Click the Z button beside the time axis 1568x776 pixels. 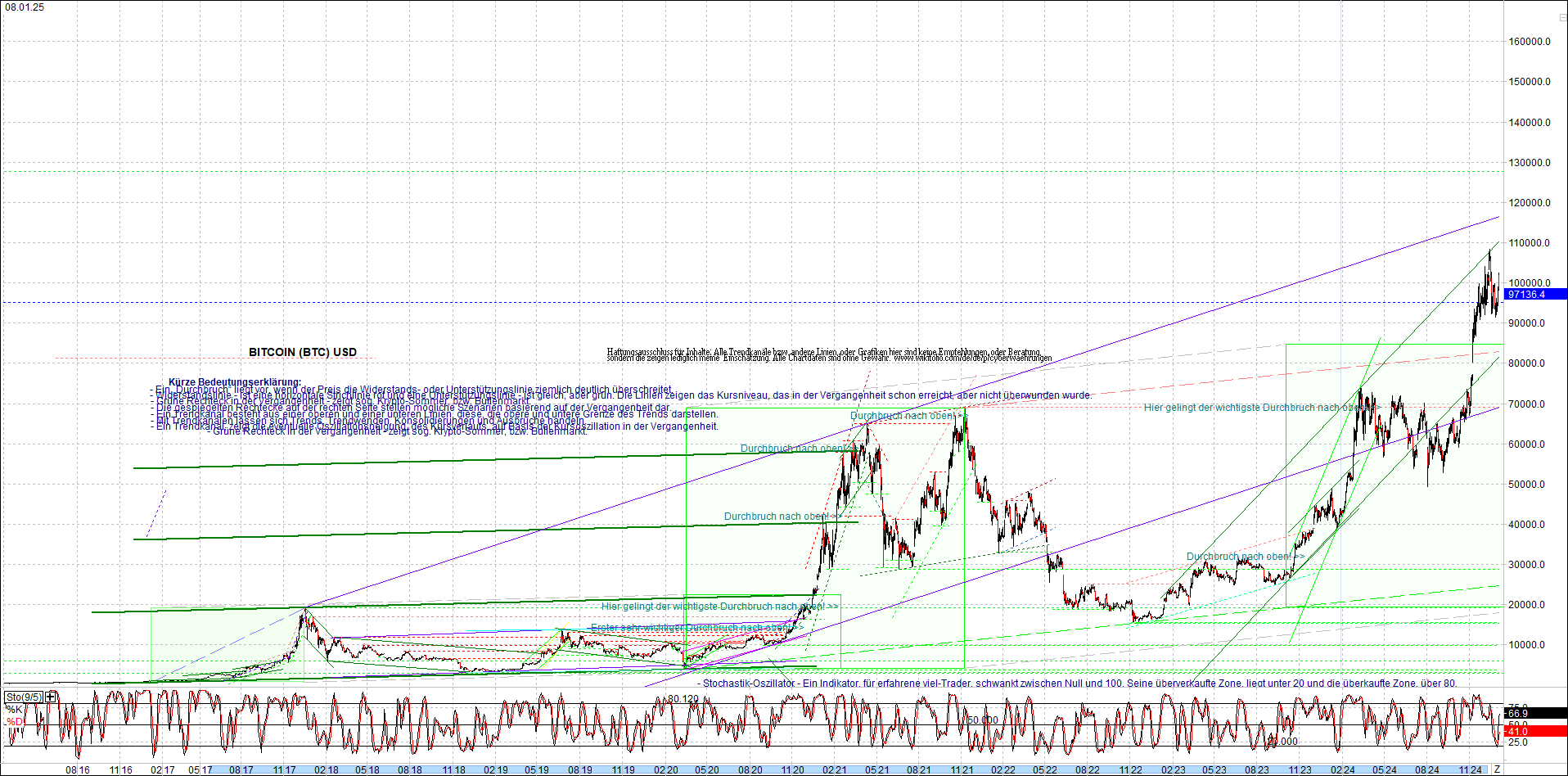tap(1497, 769)
